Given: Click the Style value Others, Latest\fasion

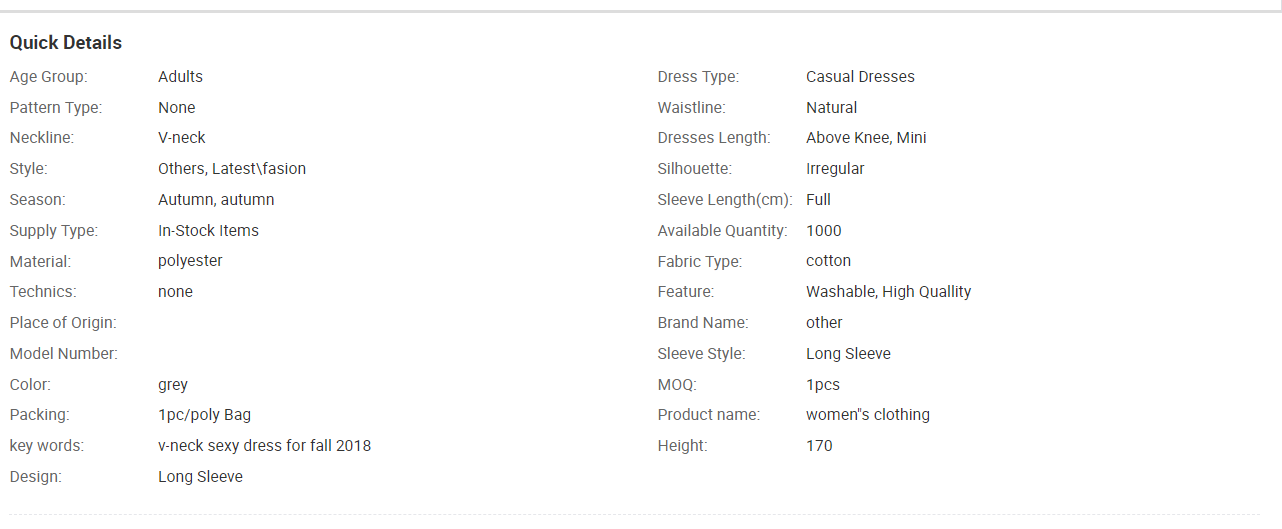Looking at the screenshot, I should [x=232, y=169].
